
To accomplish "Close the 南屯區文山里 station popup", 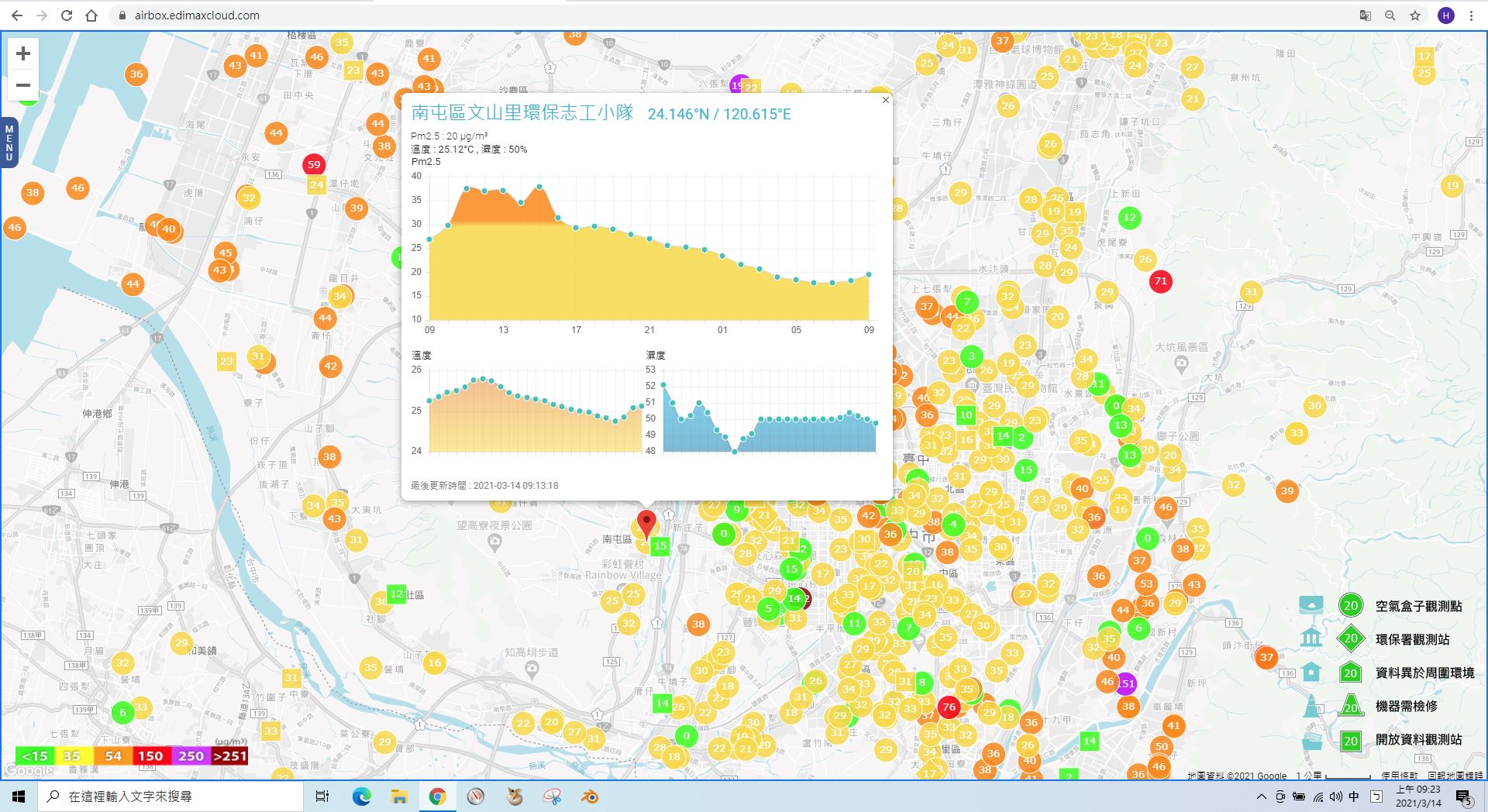I will pyautogui.click(x=886, y=100).
